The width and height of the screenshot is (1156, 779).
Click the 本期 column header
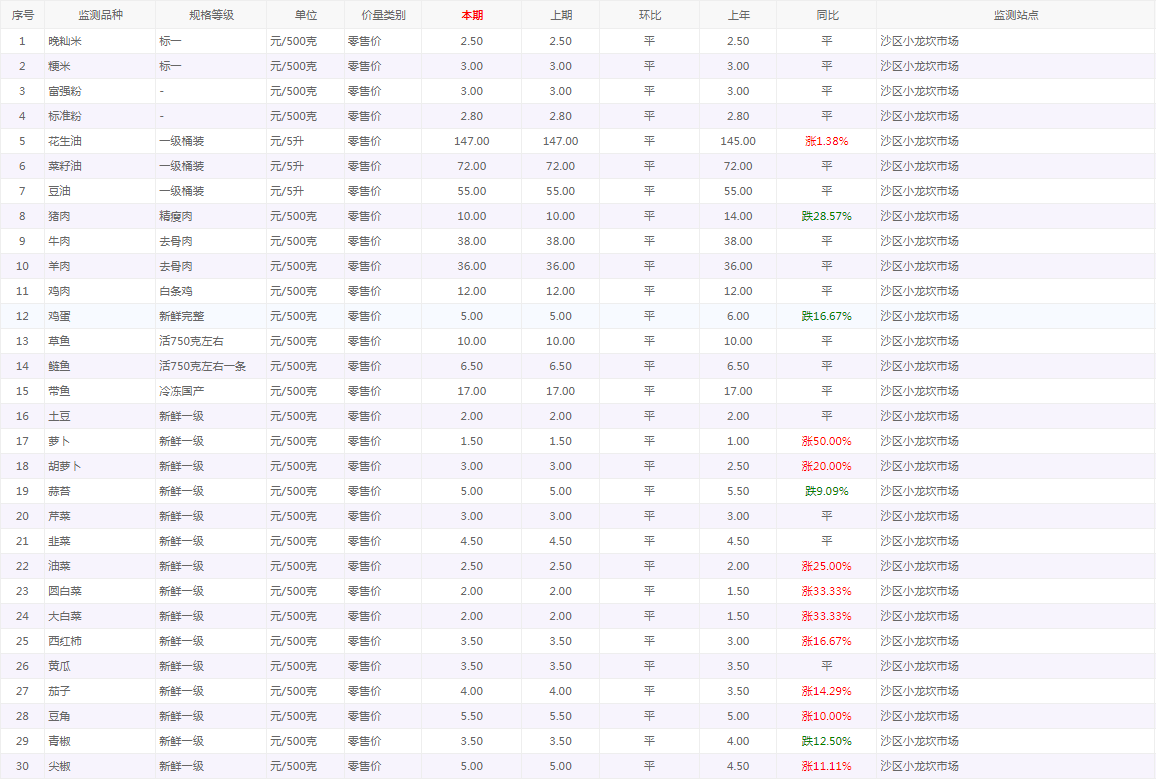(472, 15)
